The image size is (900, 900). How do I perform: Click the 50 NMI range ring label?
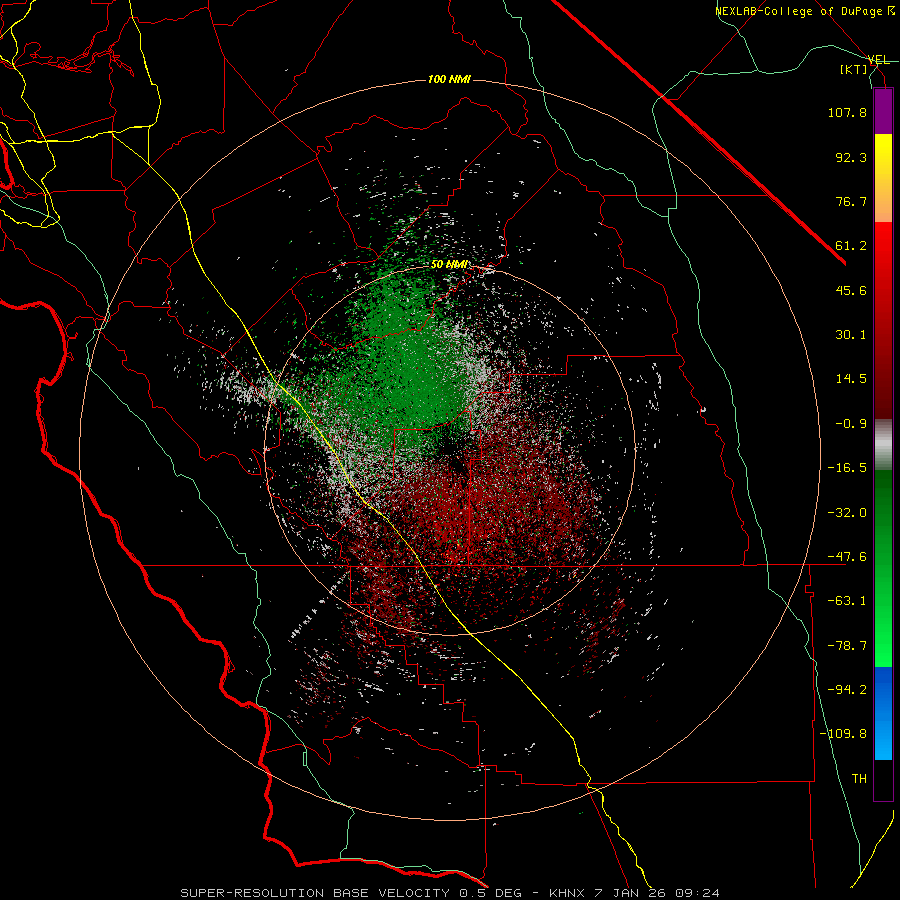point(449,265)
